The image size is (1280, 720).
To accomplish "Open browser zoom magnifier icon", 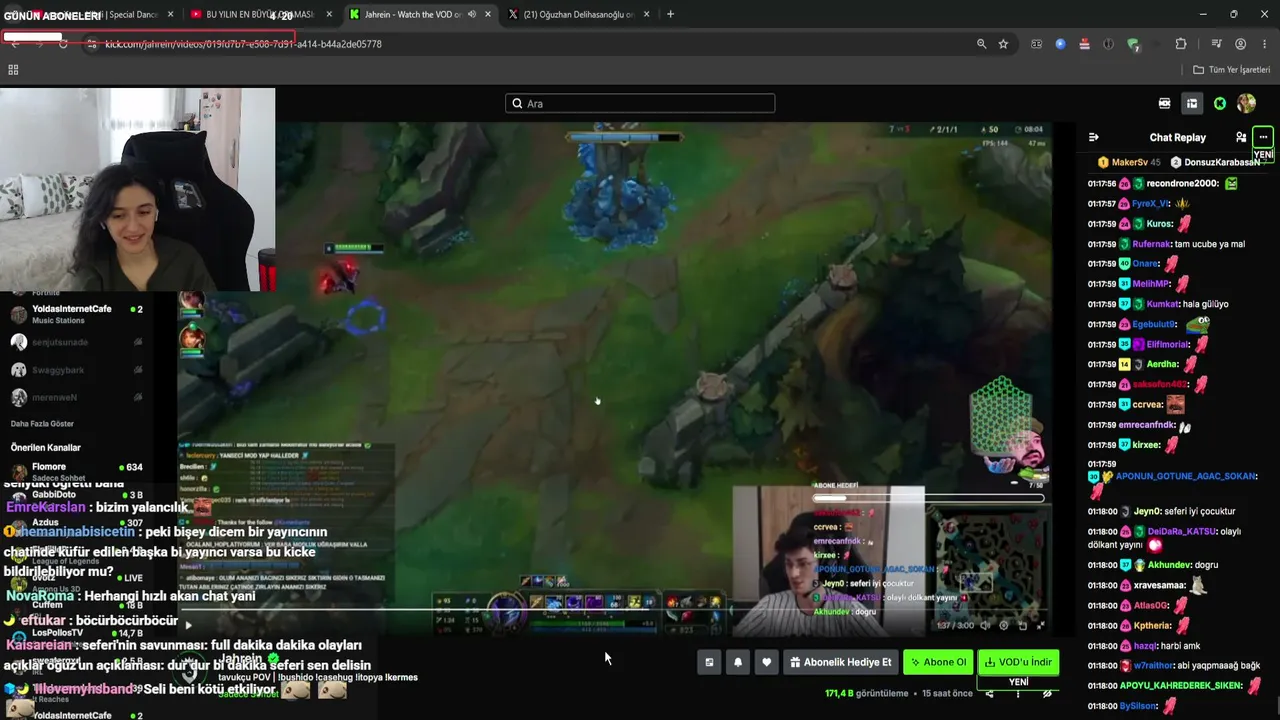I will [x=981, y=44].
